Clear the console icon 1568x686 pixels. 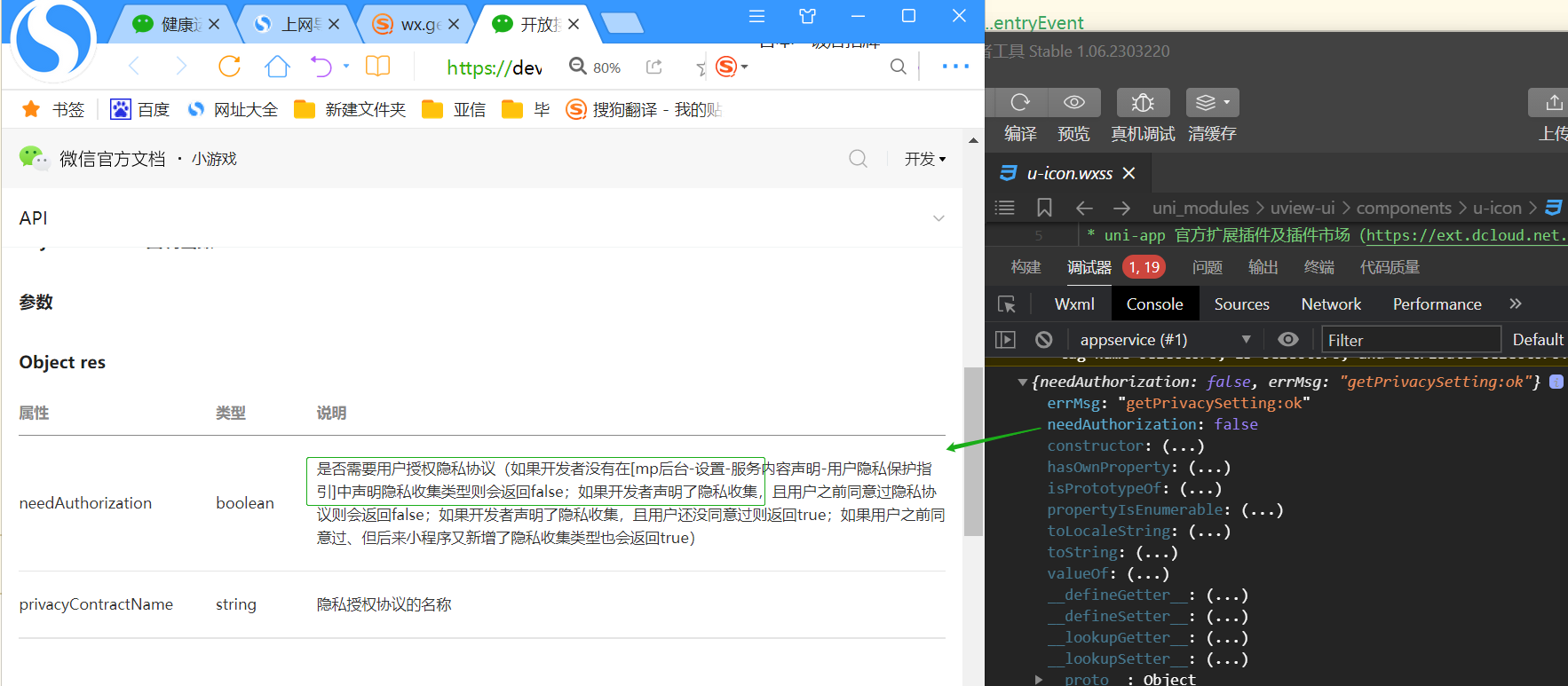(1044, 340)
